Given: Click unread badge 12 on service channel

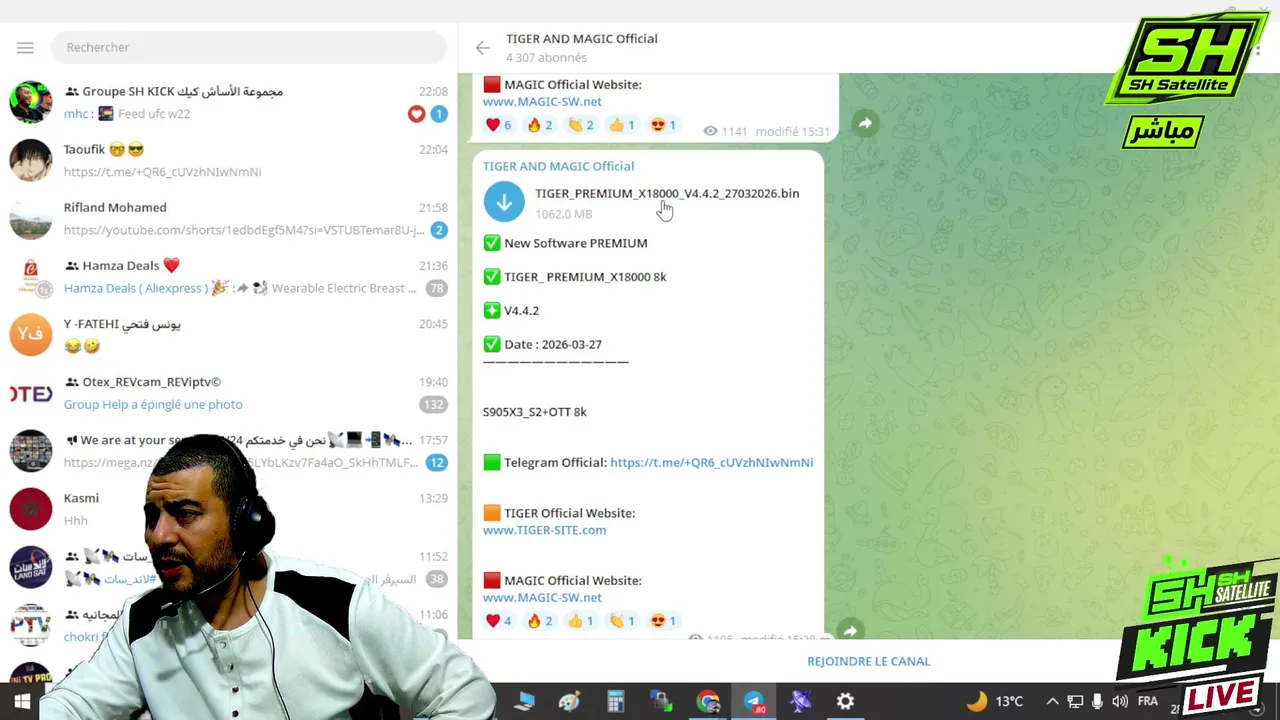Looking at the screenshot, I should (x=436, y=462).
